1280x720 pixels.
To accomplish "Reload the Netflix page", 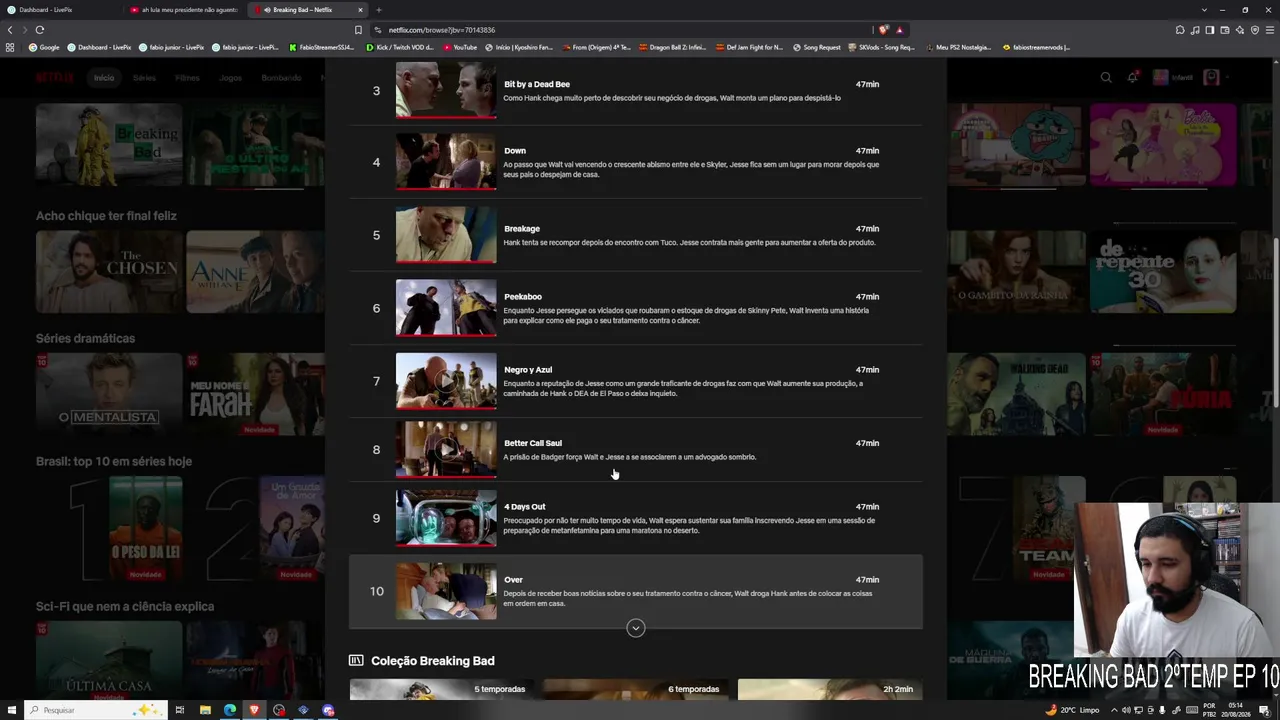I will tap(39, 30).
